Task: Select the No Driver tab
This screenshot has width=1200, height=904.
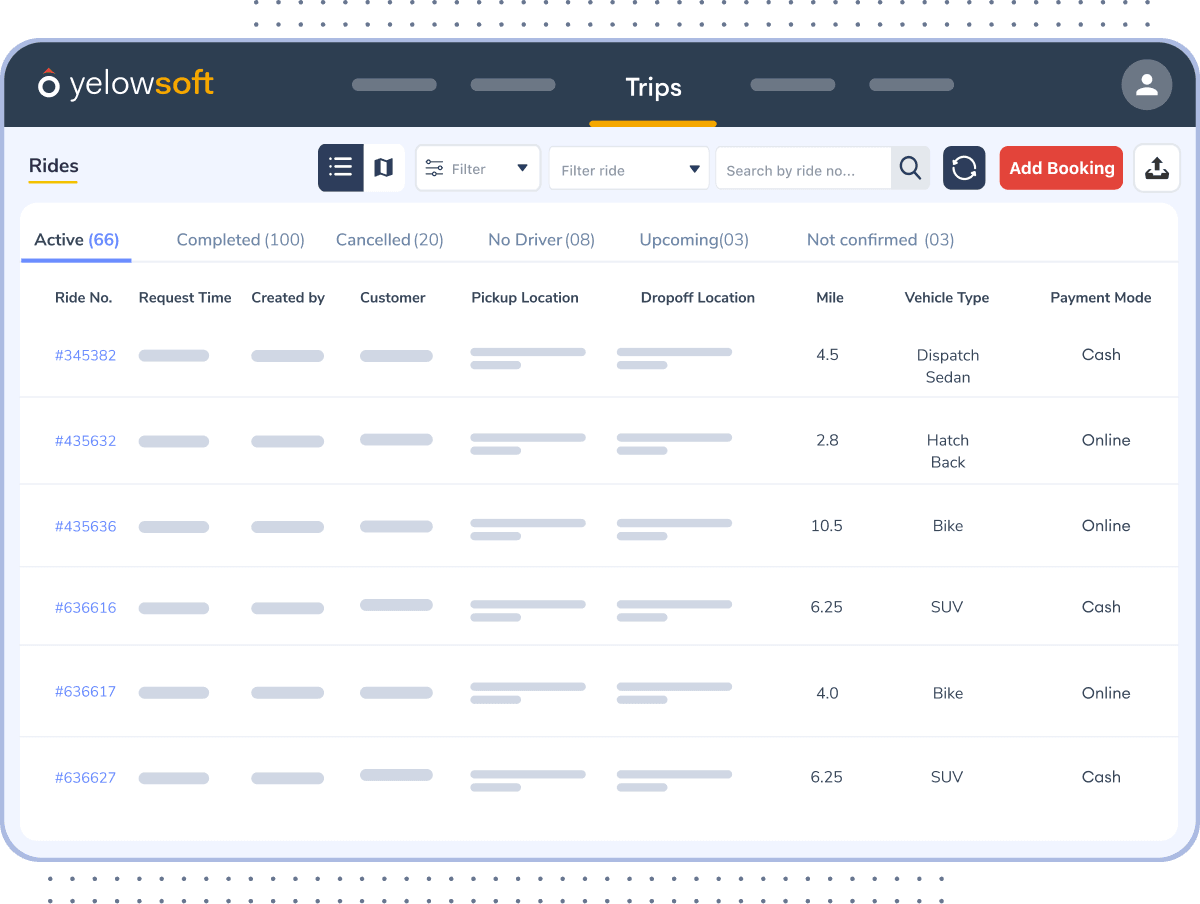Action: pyautogui.click(x=540, y=240)
